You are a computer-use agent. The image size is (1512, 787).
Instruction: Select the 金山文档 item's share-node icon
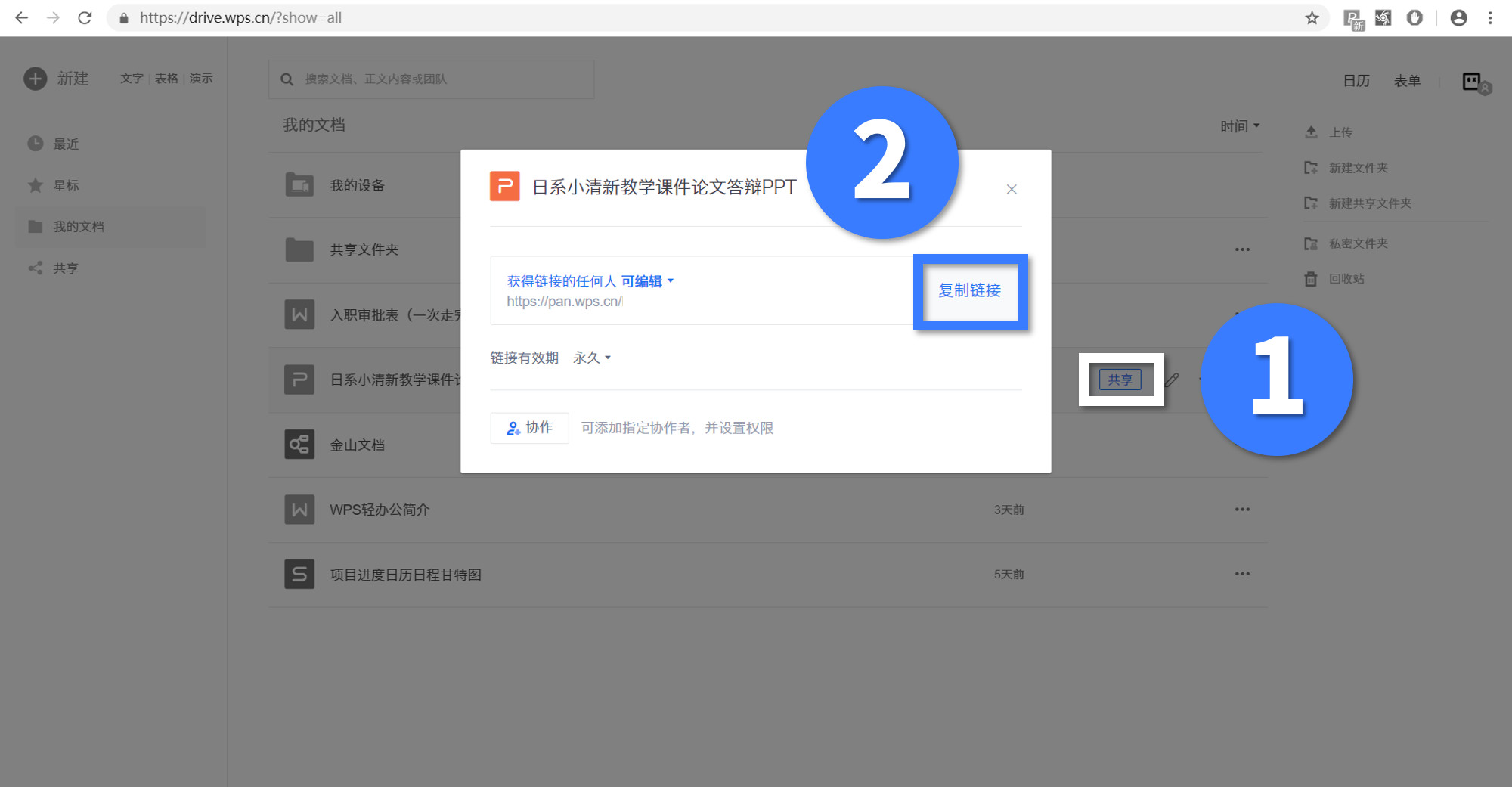(299, 445)
